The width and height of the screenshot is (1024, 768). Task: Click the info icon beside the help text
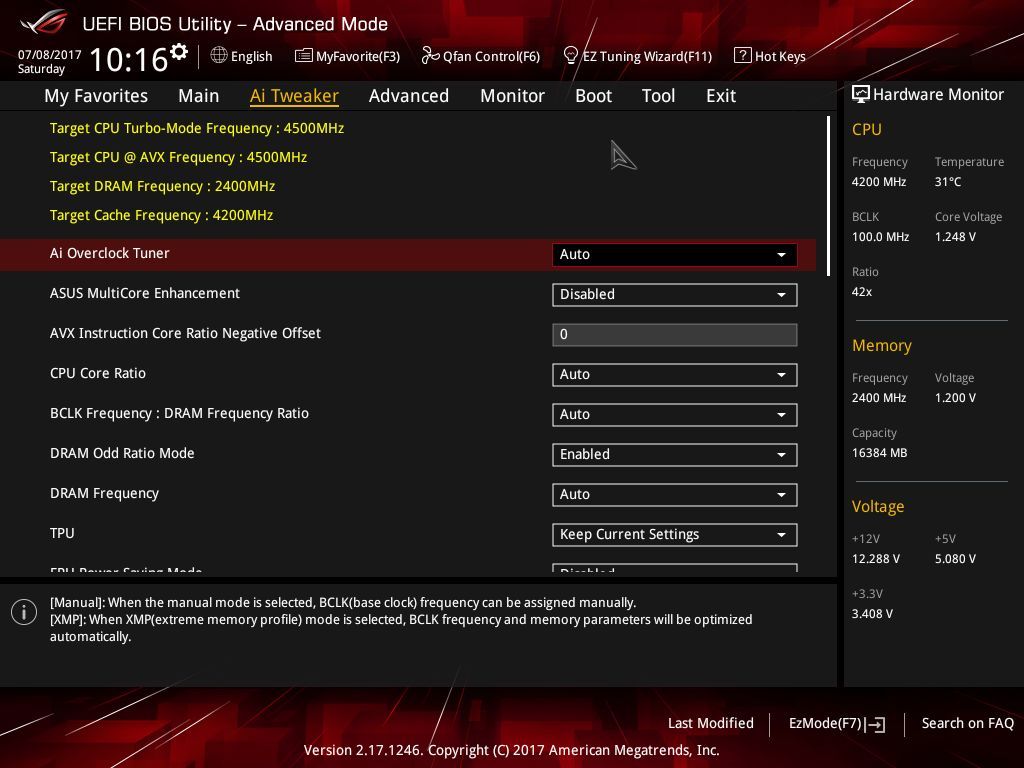pyautogui.click(x=24, y=612)
